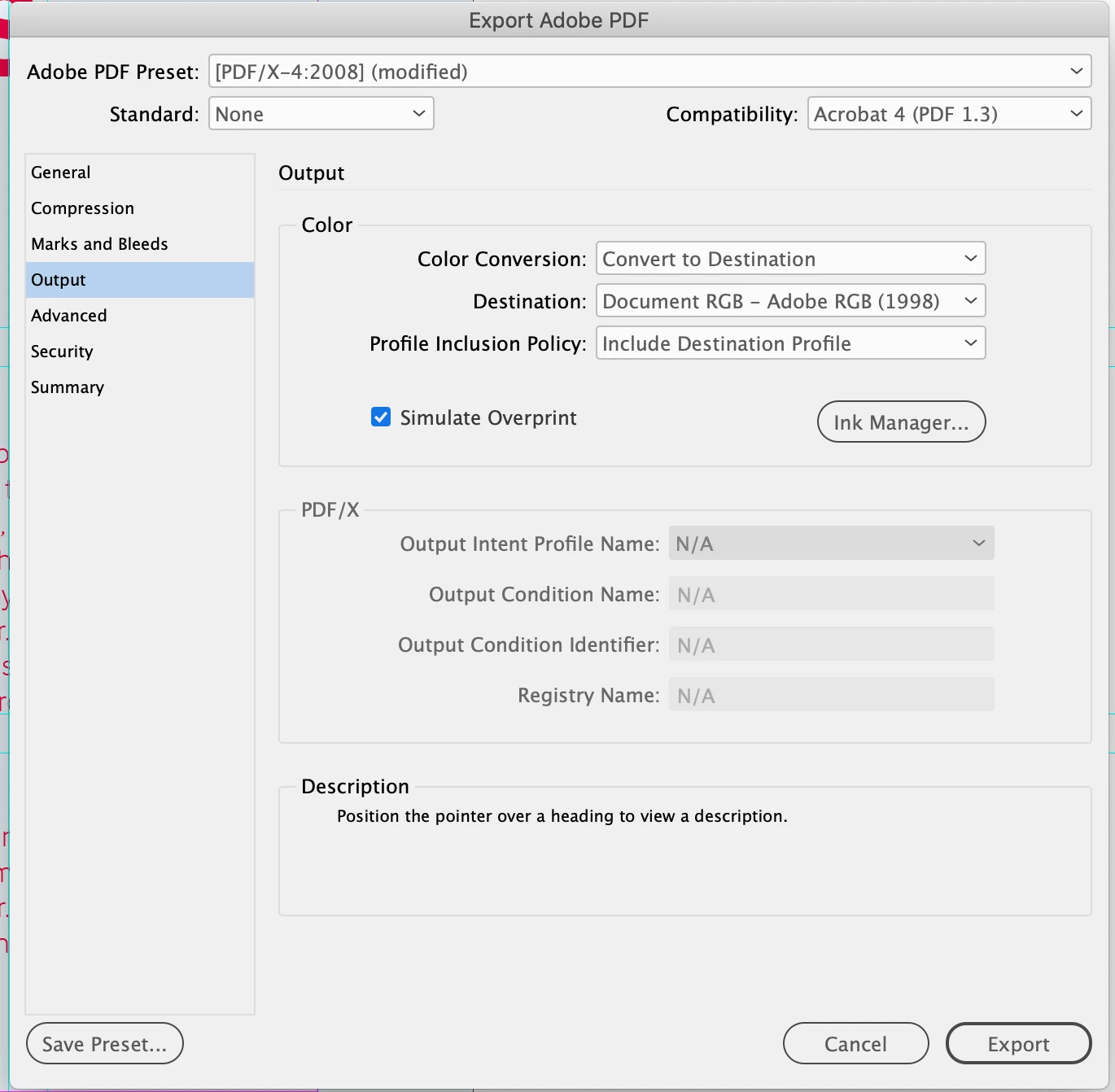Switch to the General section
The height and width of the screenshot is (1092, 1115).
click(x=140, y=173)
